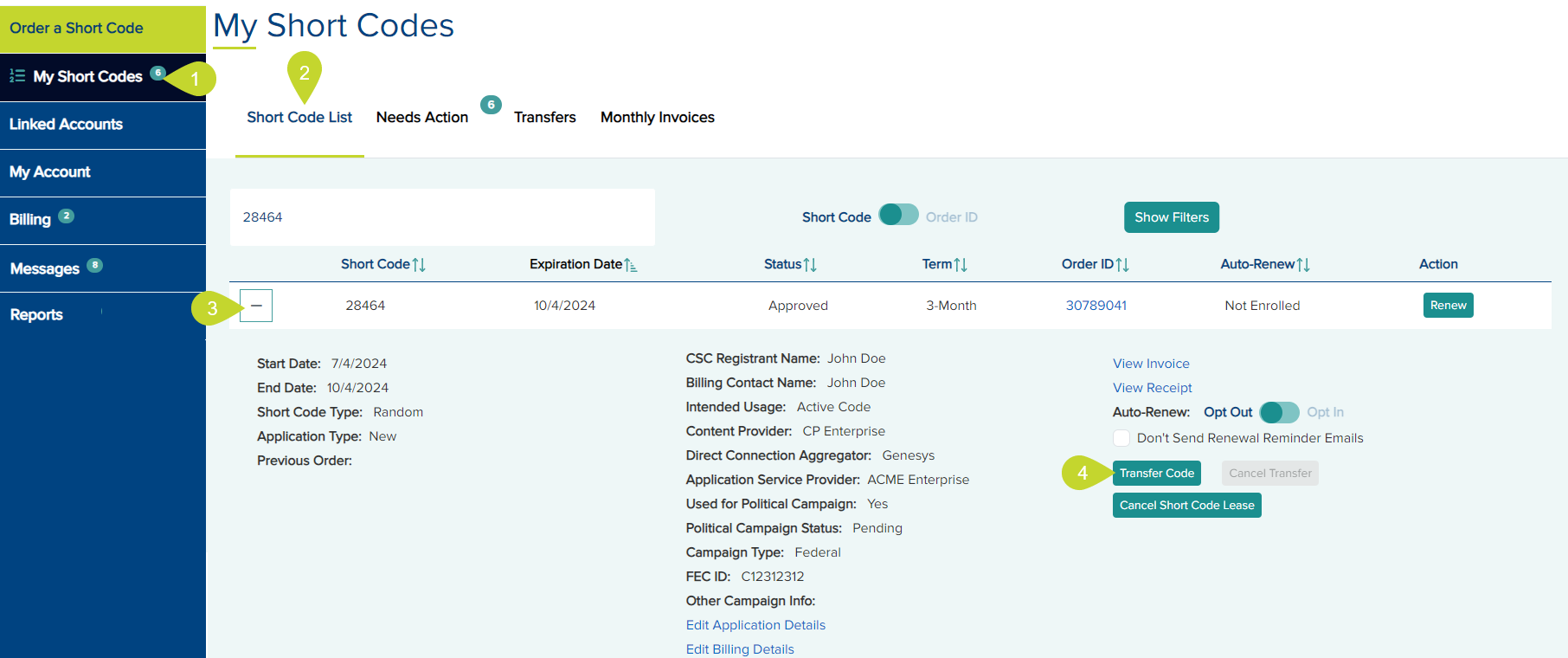Switch Auto-Renew toggle to Opt In
This screenshot has height=658, width=1568.
tap(1279, 412)
